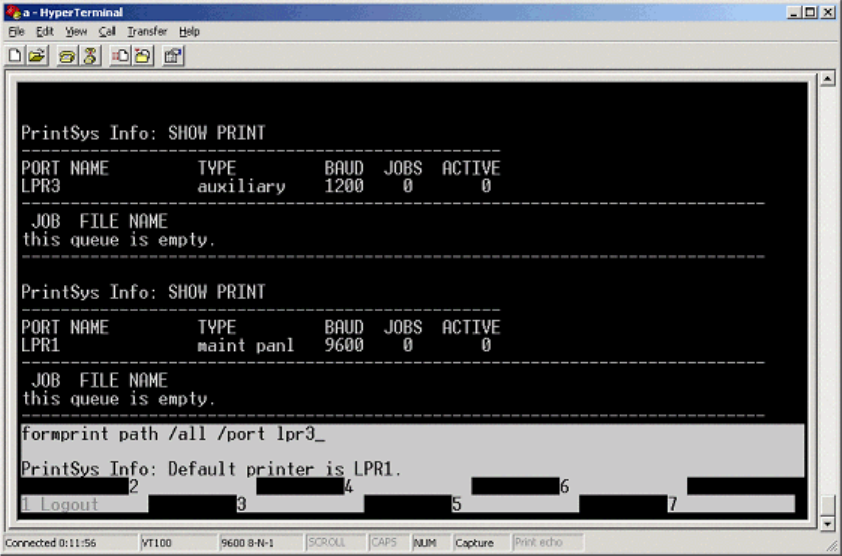This screenshot has height=556, width=842.
Task: Click the Receive file toolbar icon
Action: click(143, 56)
